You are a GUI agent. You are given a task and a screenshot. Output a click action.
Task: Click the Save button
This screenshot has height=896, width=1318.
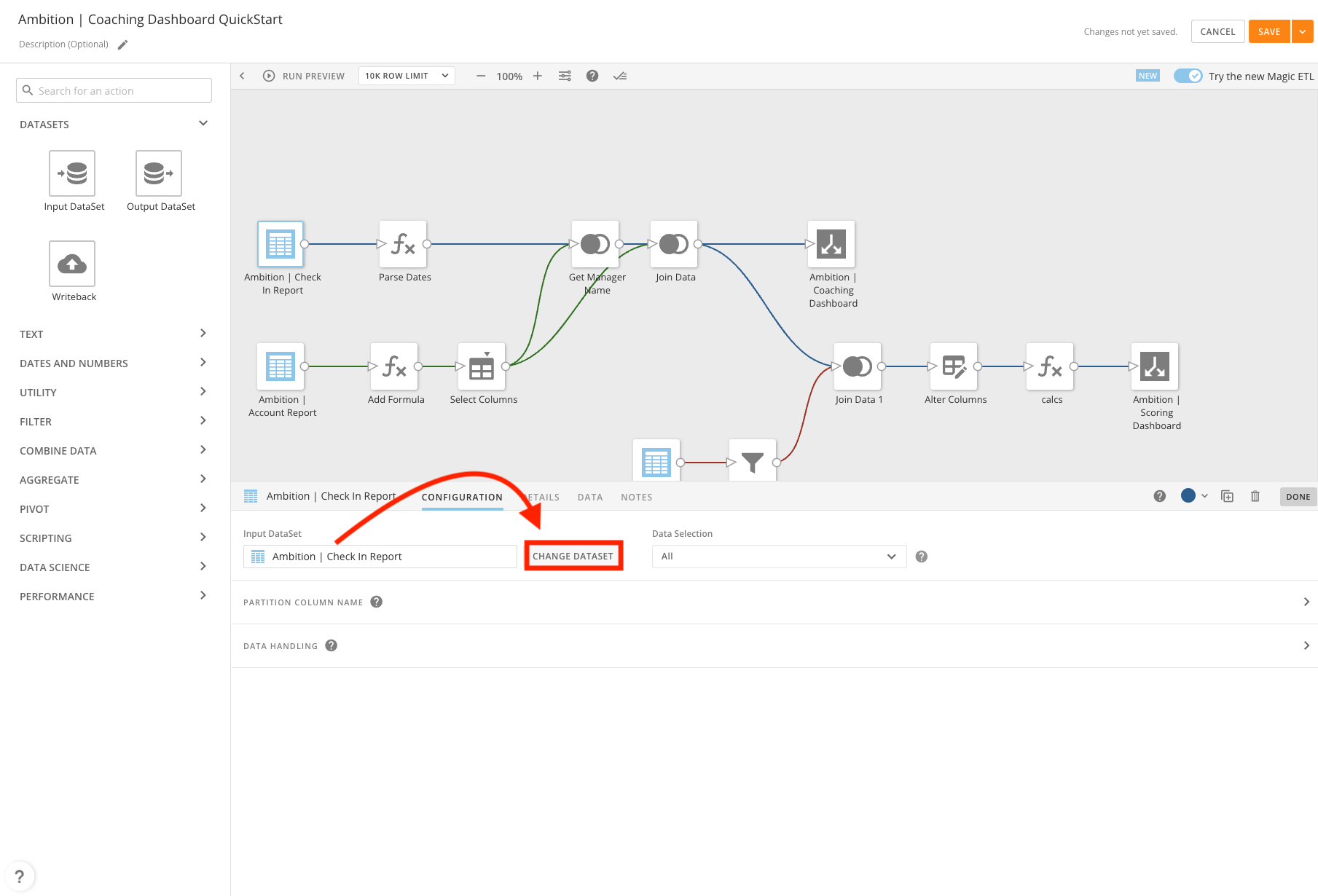(x=1269, y=31)
